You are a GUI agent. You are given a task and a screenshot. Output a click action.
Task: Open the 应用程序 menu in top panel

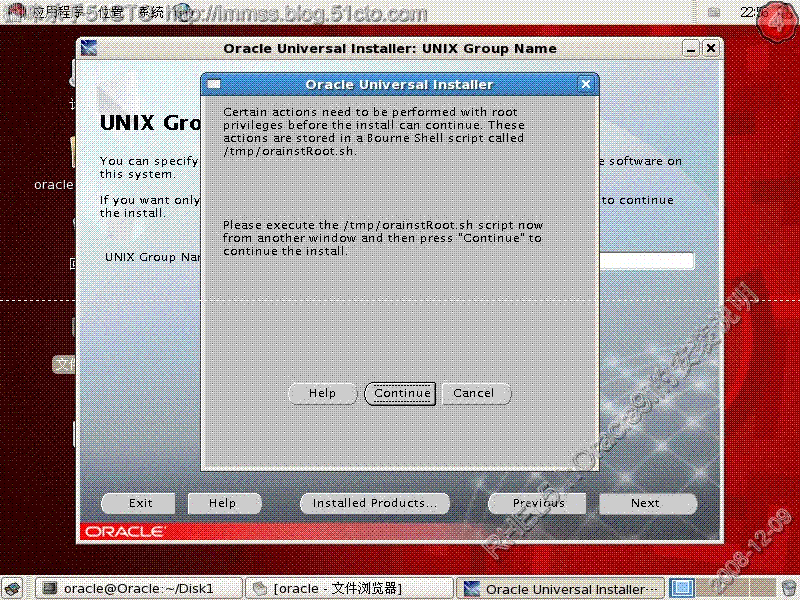coord(58,12)
